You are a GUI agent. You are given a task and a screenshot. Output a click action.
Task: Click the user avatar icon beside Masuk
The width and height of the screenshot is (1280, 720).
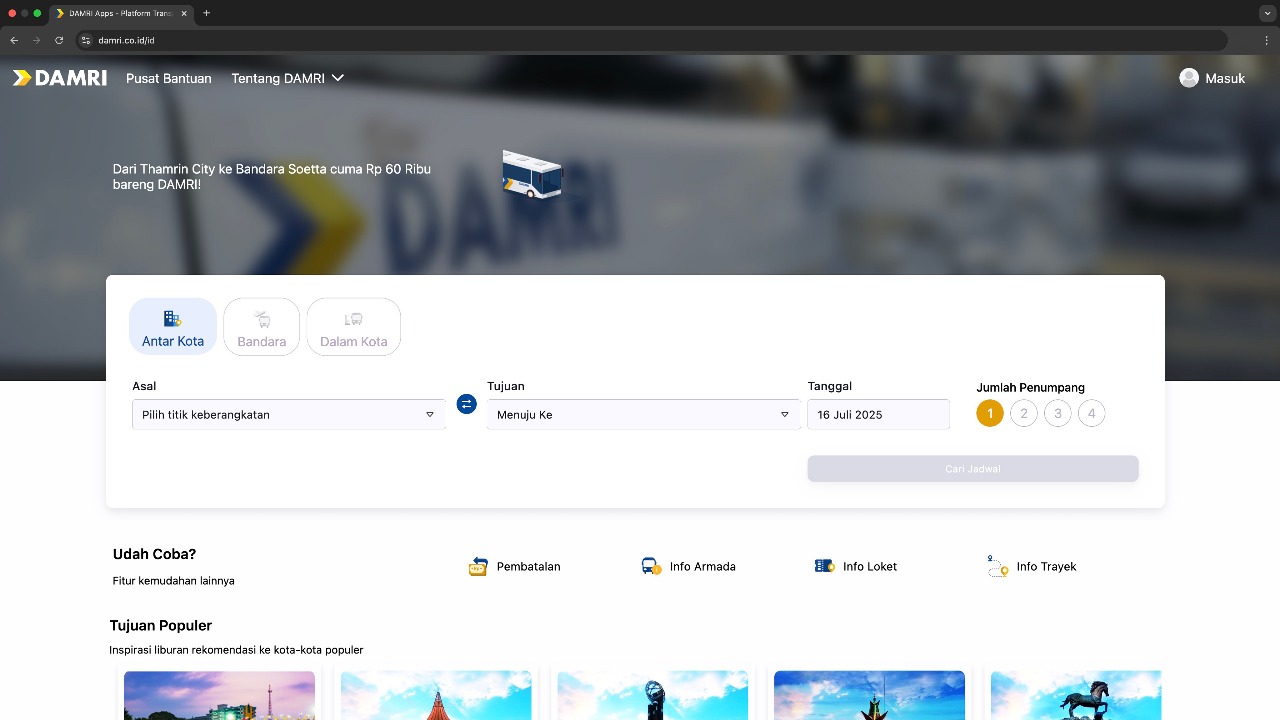1189,78
